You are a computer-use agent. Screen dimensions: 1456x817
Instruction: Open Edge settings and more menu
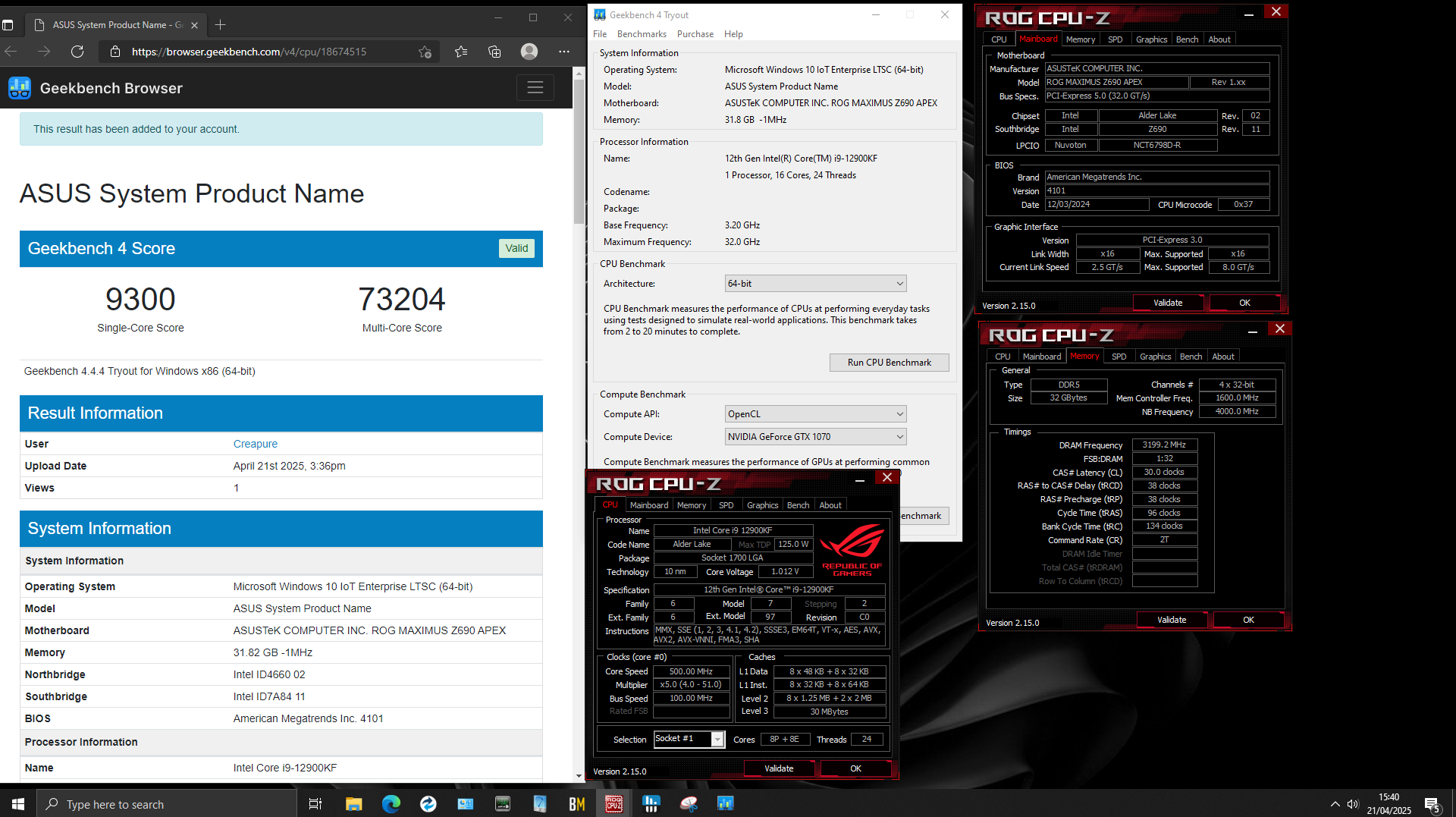click(x=563, y=52)
